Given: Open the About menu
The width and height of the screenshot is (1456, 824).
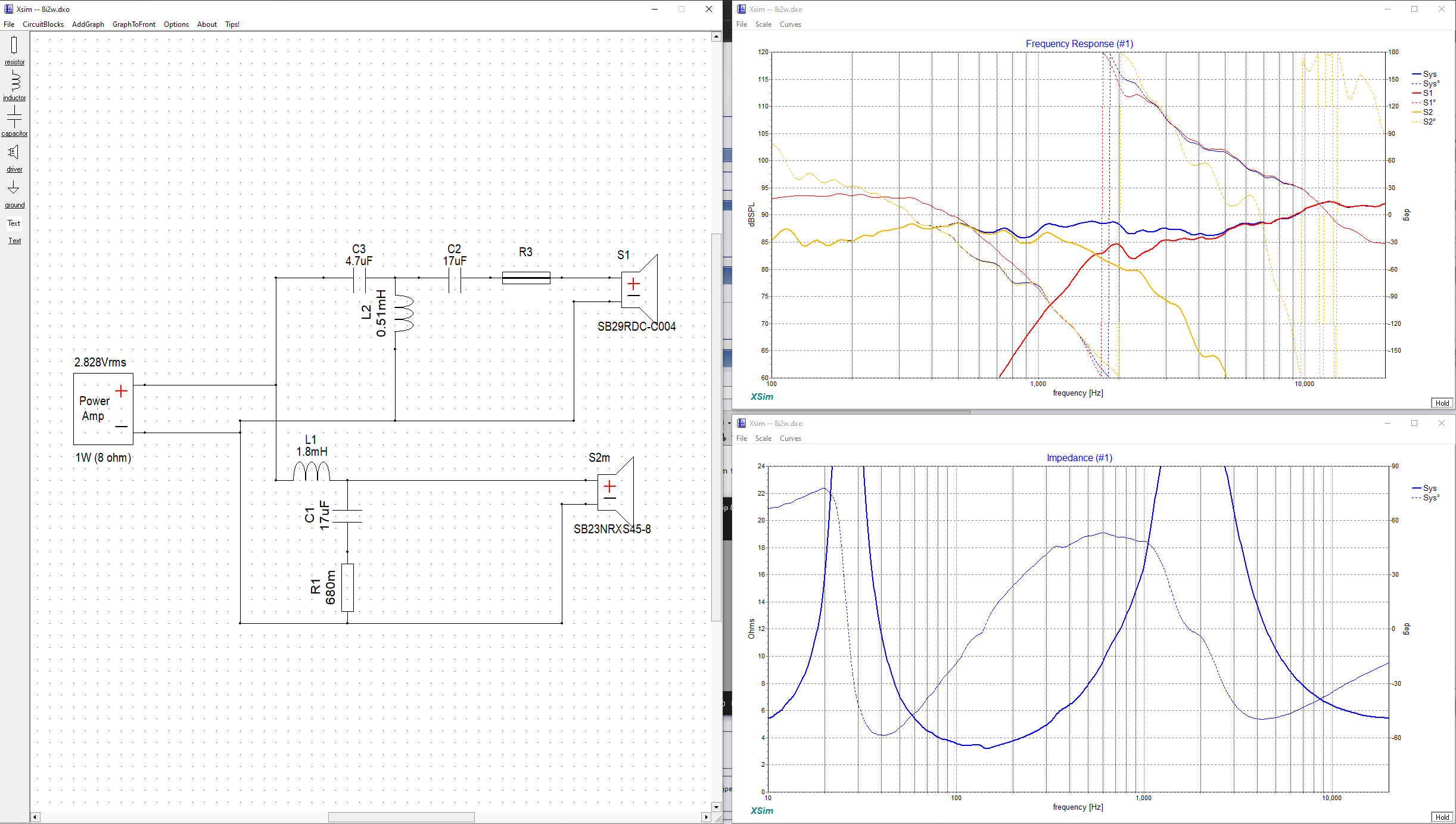Looking at the screenshot, I should point(207,24).
